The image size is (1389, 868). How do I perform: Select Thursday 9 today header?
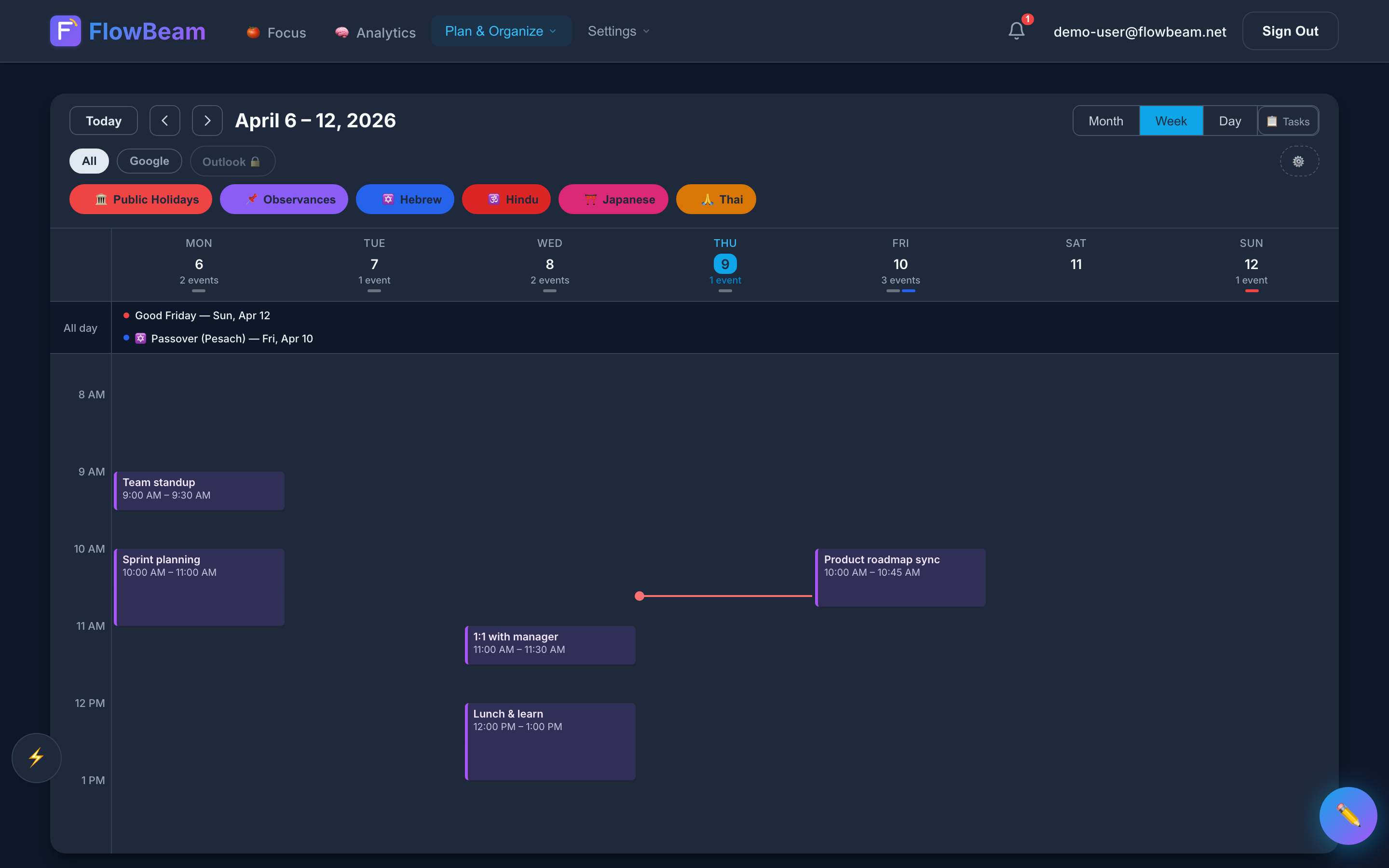[x=725, y=264]
